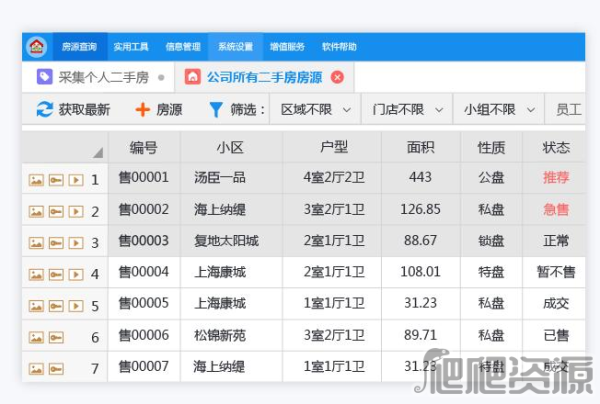Click 获取最新 refresh button
Image resolution: width=600 pixels, height=404 pixels.
73,110
